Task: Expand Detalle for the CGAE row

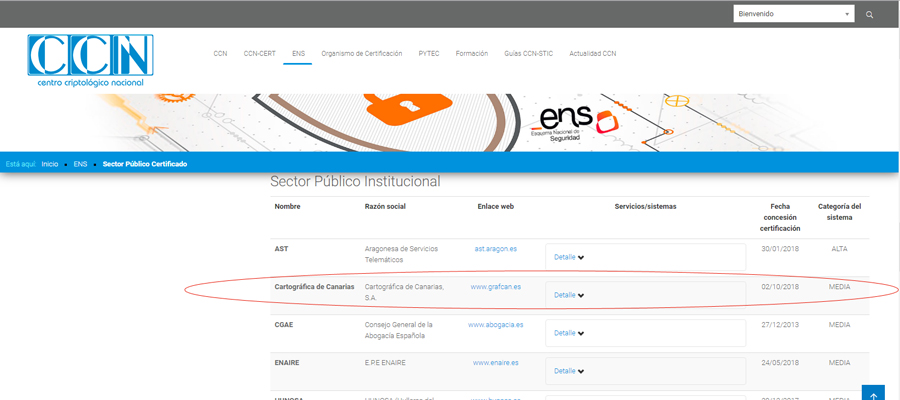Action: [x=569, y=333]
